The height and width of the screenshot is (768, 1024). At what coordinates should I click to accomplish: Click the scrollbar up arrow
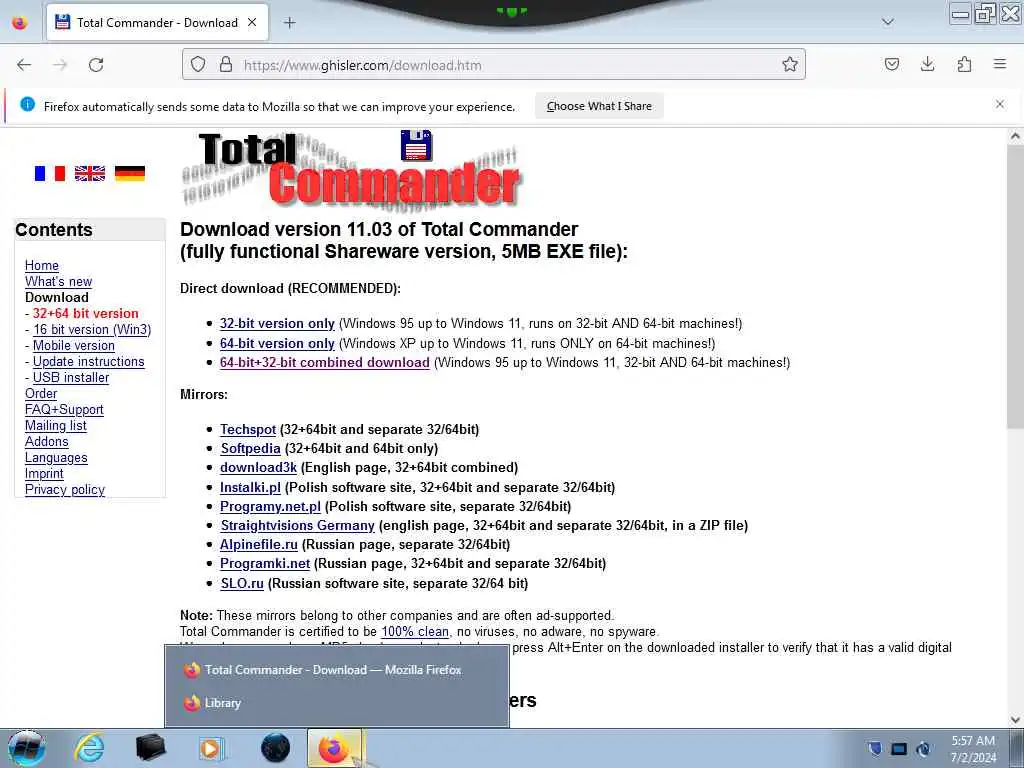click(x=1015, y=136)
